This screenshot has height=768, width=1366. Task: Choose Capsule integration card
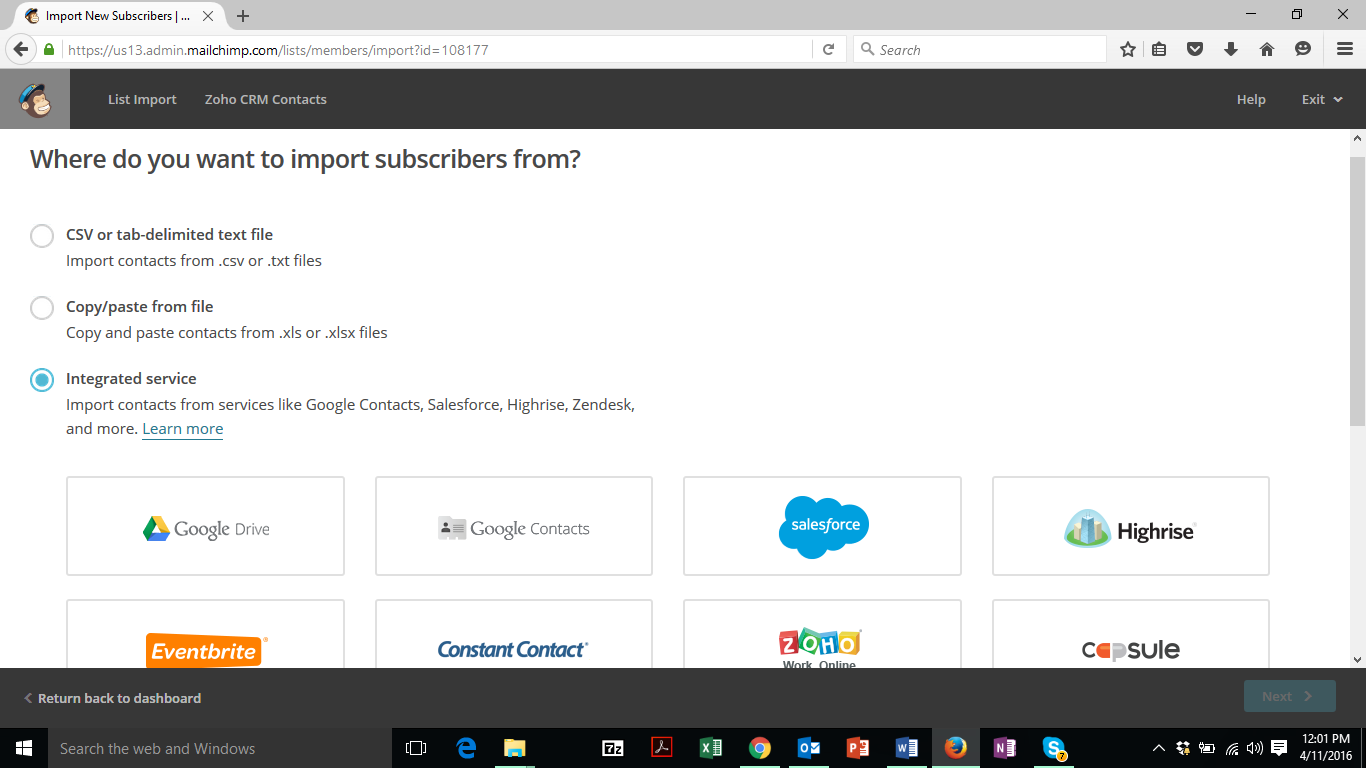coord(1131,634)
